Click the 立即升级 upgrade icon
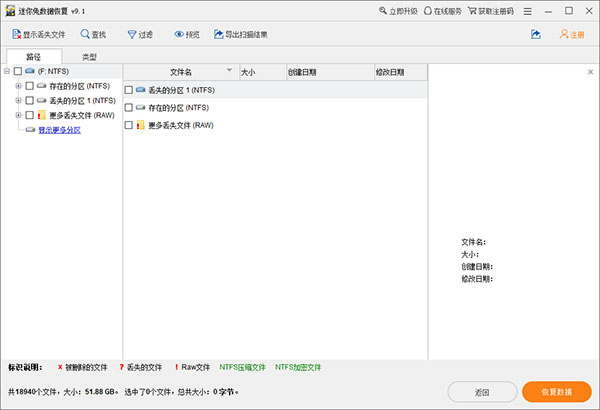This screenshot has height=410, width=600. pyautogui.click(x=386, y=11)
